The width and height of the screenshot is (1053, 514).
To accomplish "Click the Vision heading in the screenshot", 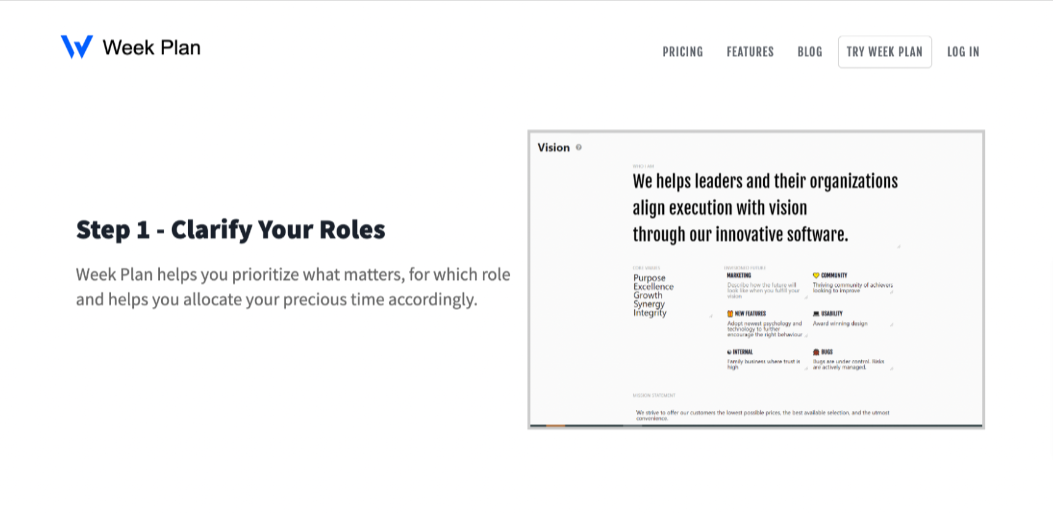I will pyautogui.click(x=553, y=147).
